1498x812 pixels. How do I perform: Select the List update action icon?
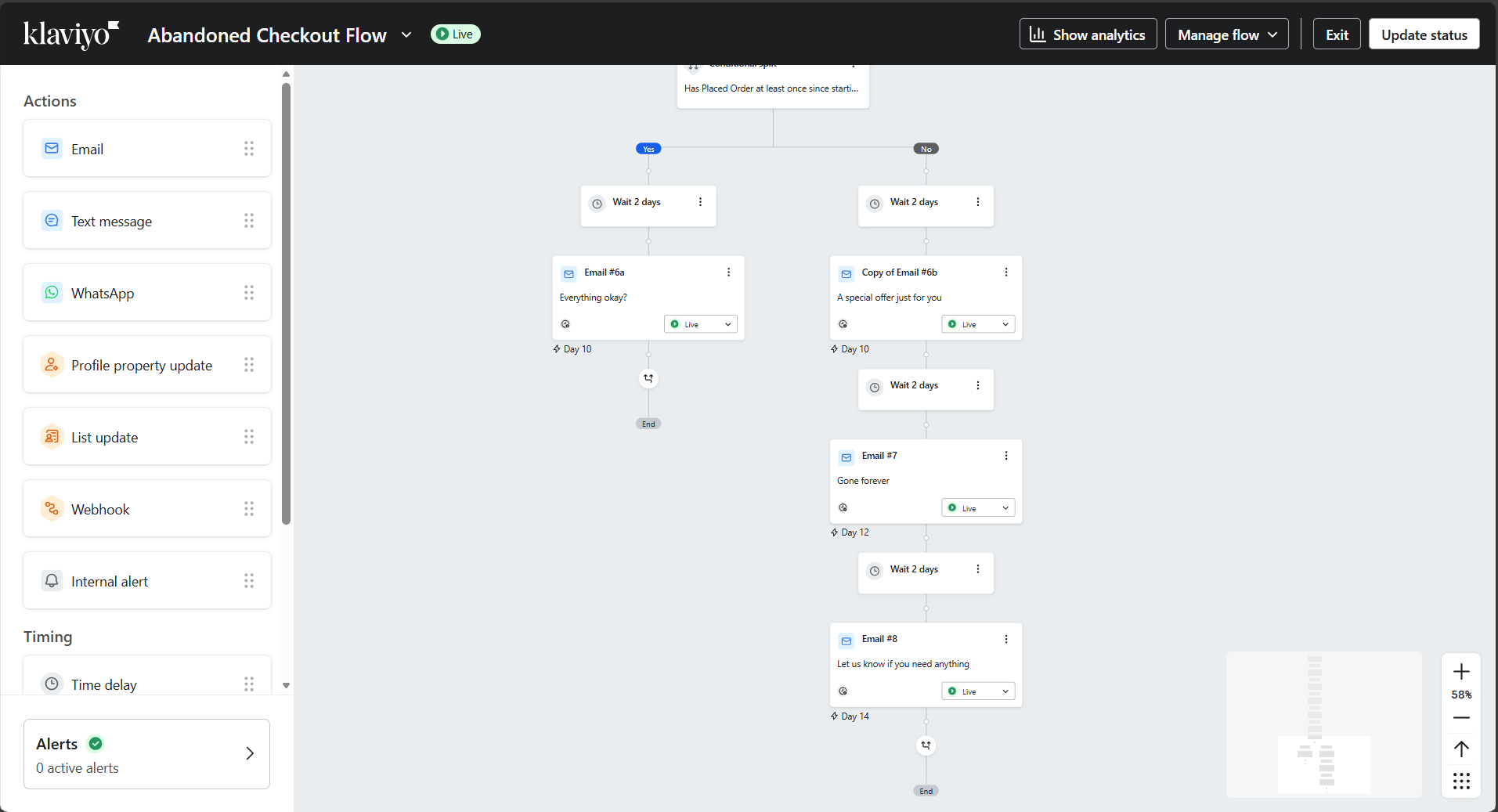[51, 436]
